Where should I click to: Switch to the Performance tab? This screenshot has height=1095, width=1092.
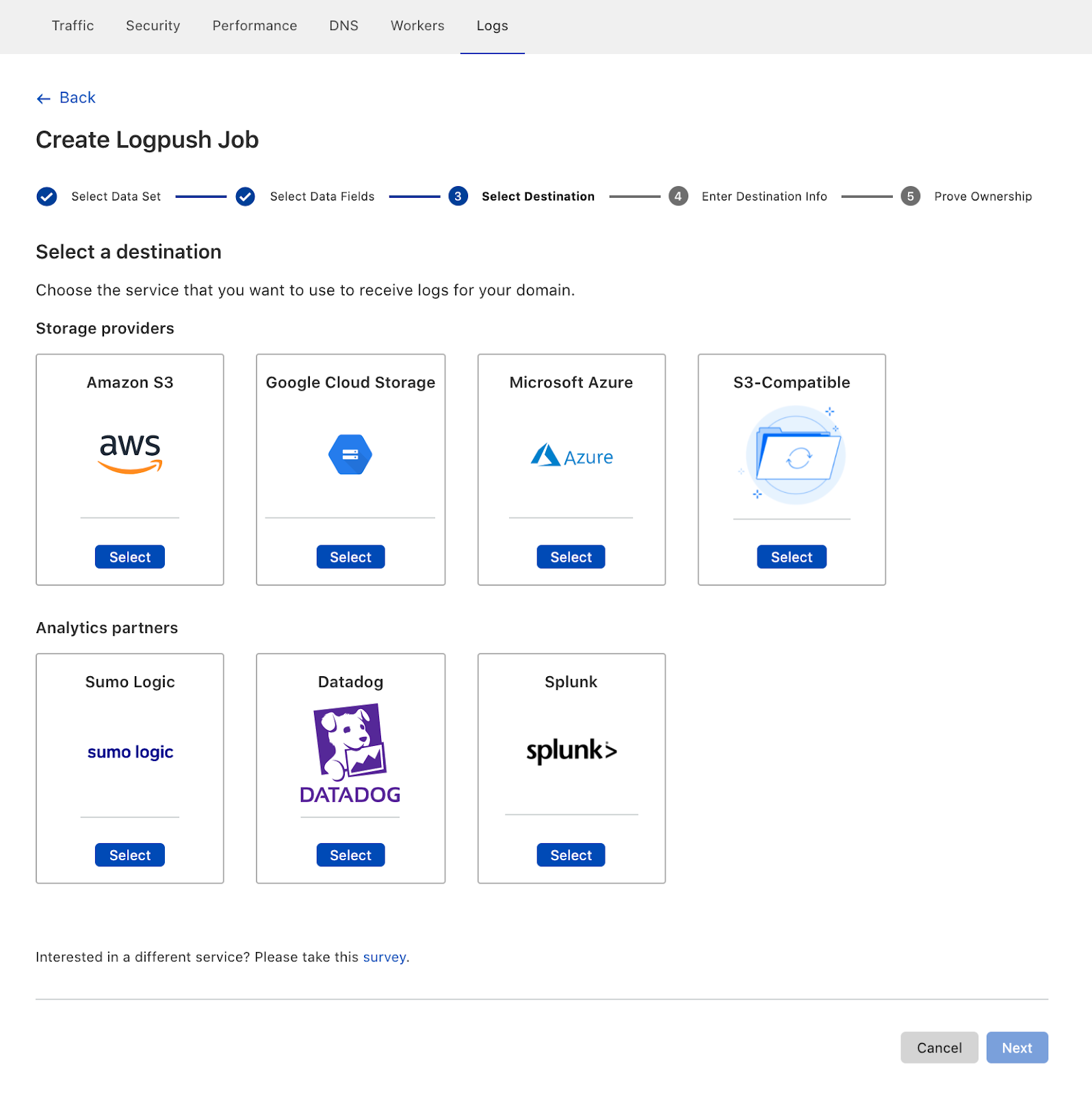pos(255,26)
